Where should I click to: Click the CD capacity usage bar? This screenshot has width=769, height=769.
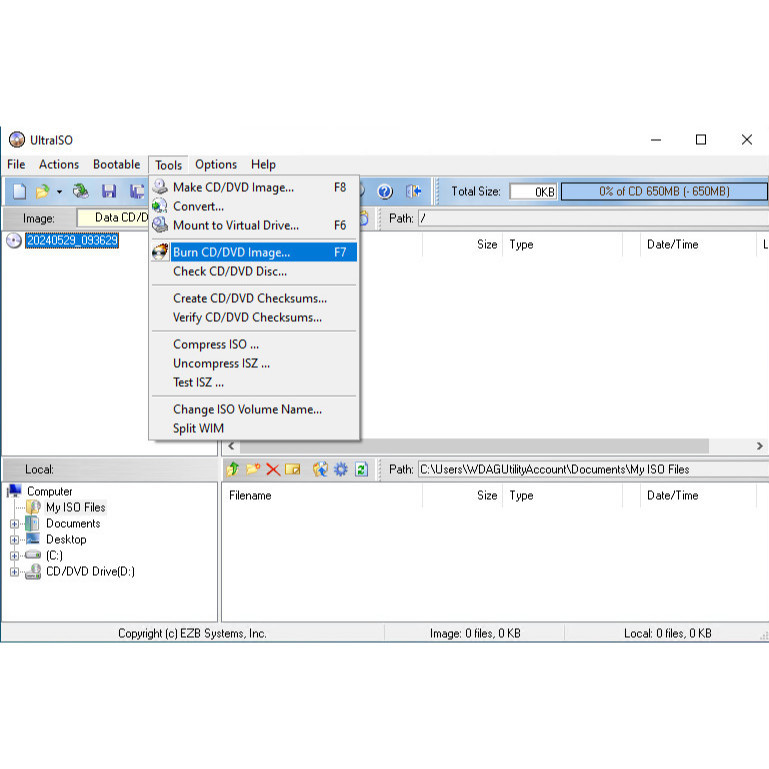point(663,191)
